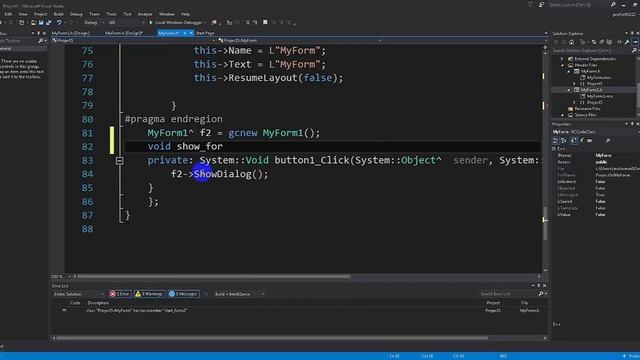
Task: Open the Edit menu
Action: 8,14
